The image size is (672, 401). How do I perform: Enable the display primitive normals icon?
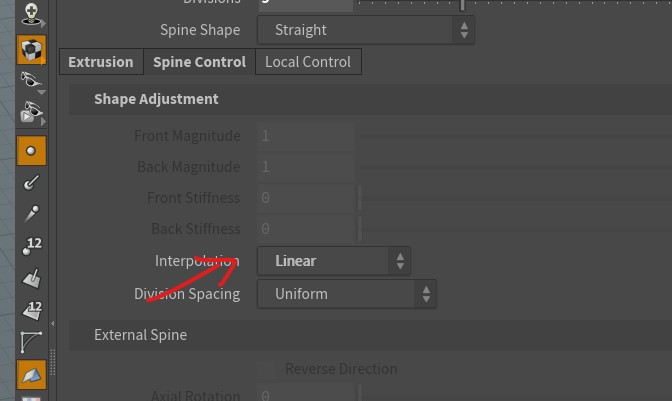(x=31, y=278)
